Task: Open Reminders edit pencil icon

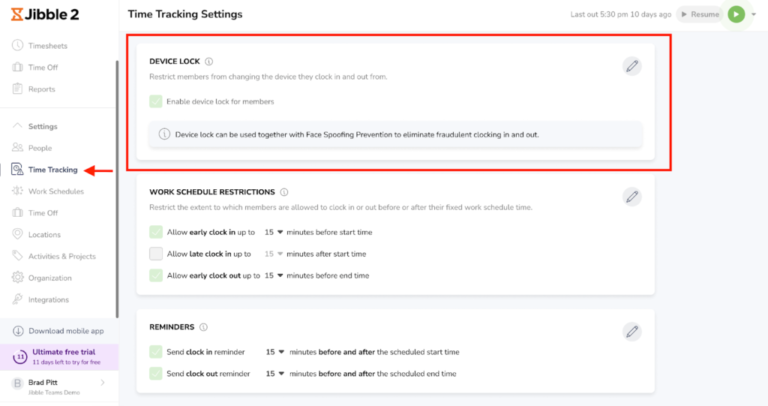Action: [632, 332]
